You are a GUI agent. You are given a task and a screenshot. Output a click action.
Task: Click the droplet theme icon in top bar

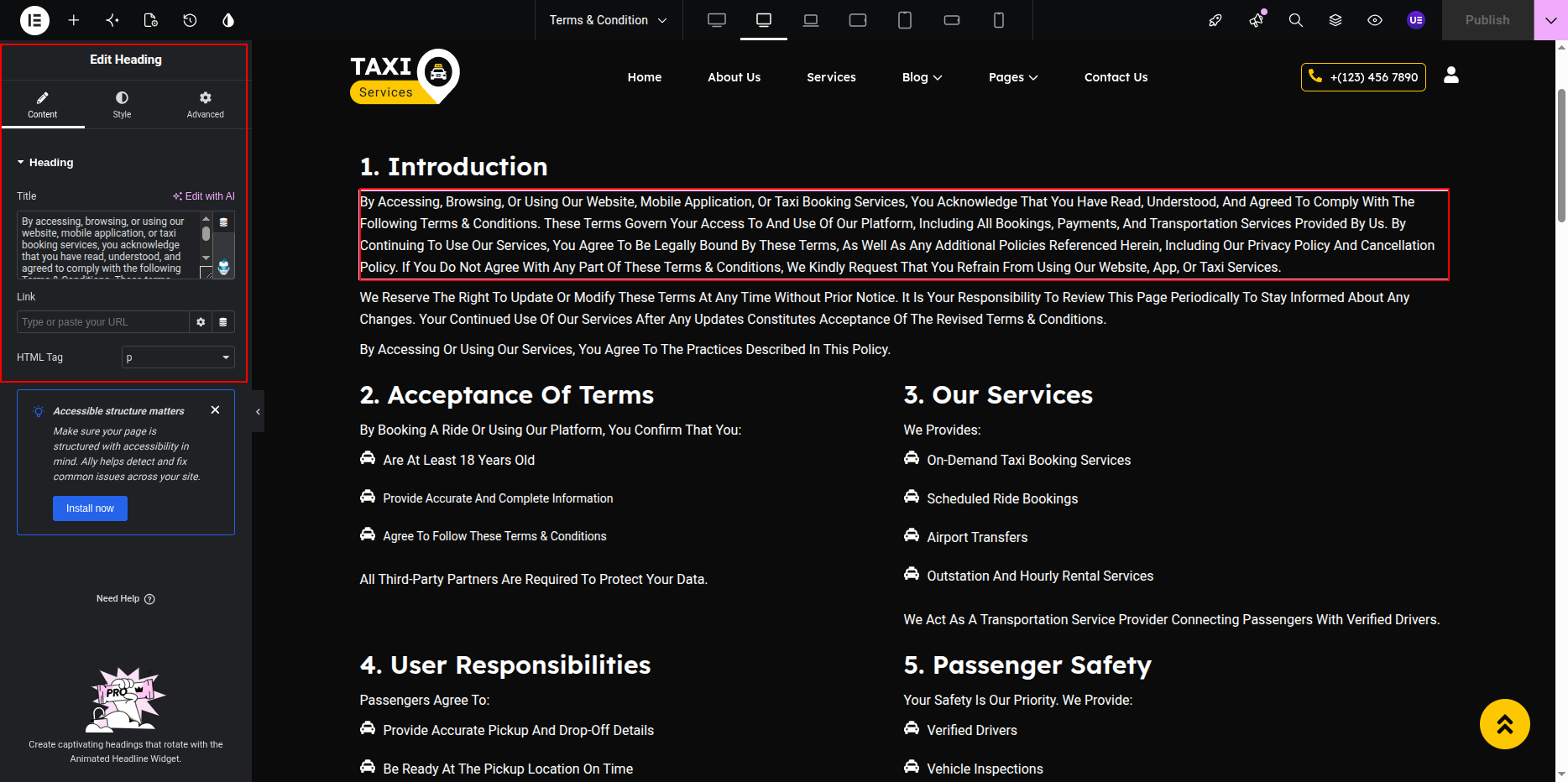(228, 20)
